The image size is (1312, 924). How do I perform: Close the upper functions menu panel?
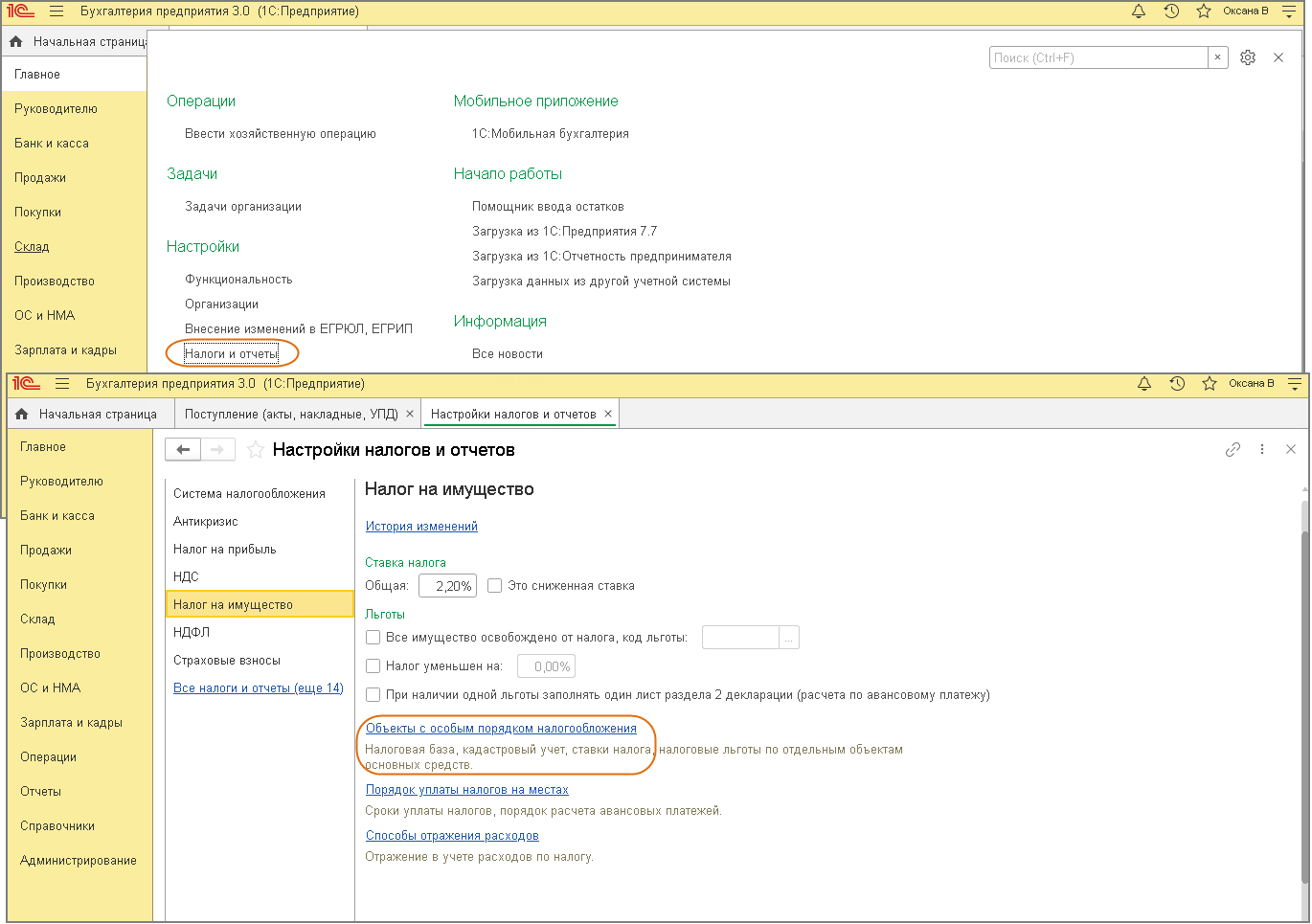click(1278, 57)
